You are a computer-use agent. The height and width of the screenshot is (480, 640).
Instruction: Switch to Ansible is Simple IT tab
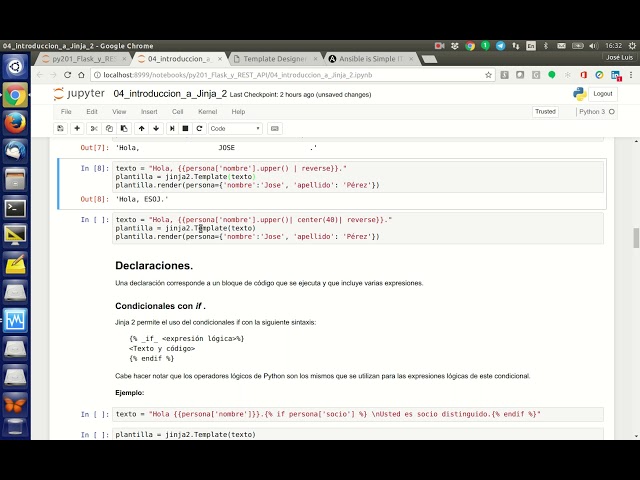tap(371, 59)
